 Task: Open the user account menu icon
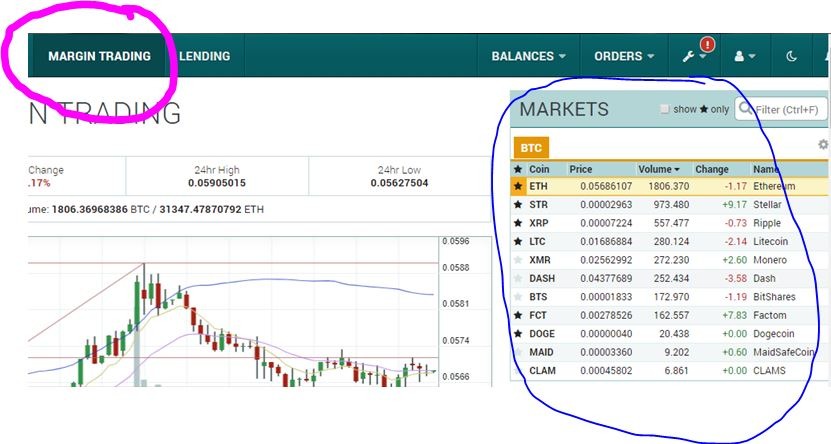tap(739, 56)
